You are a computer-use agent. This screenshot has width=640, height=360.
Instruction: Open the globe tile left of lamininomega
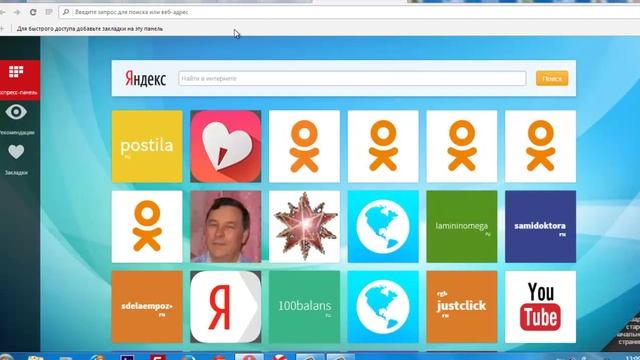tap(383, 227)
